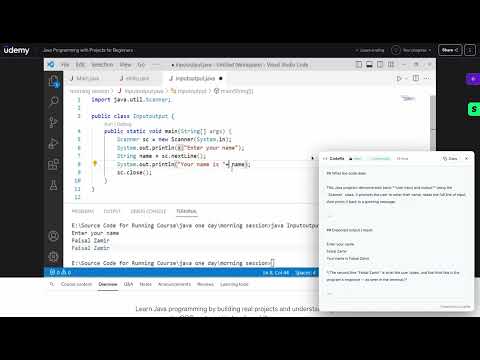
Task: Run the Java file with the play icon
Action: (x=399, y=78)
